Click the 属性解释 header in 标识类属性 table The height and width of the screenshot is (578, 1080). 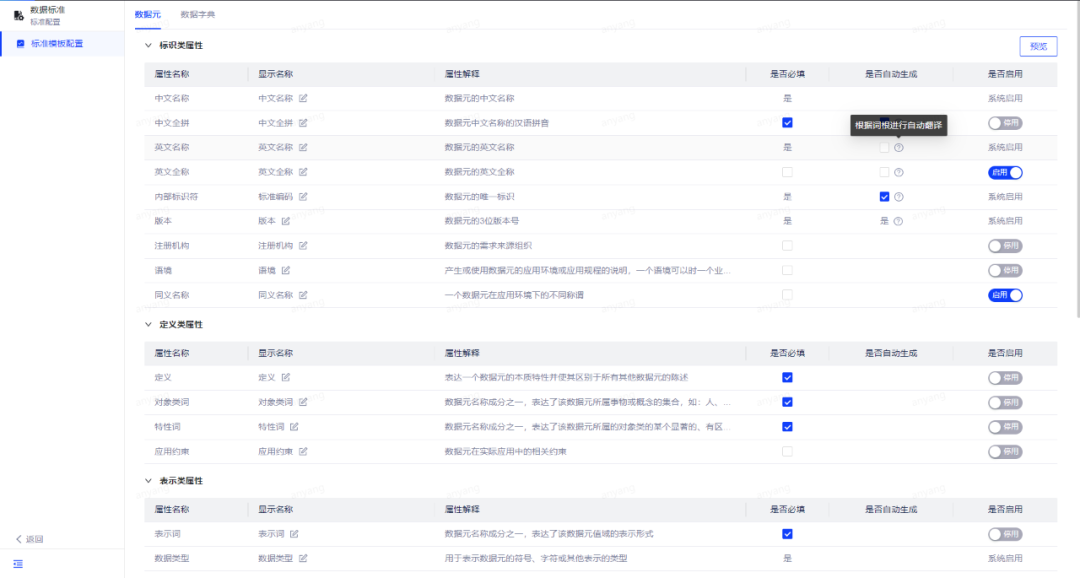coord(462,74)
